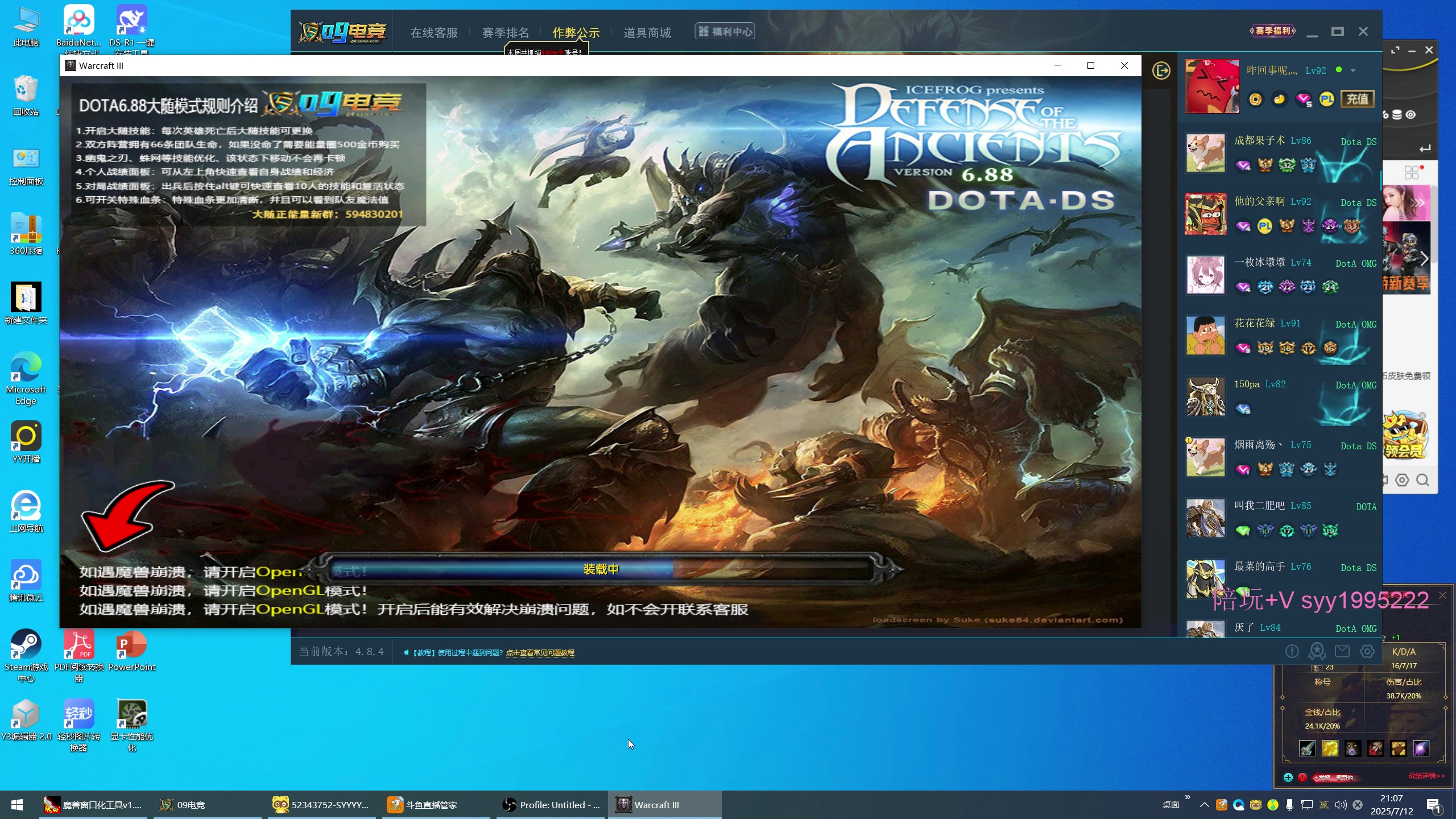Click the search magnifier icon in the right panel
Screen dimensions: 1456x819
(1423, 480)
